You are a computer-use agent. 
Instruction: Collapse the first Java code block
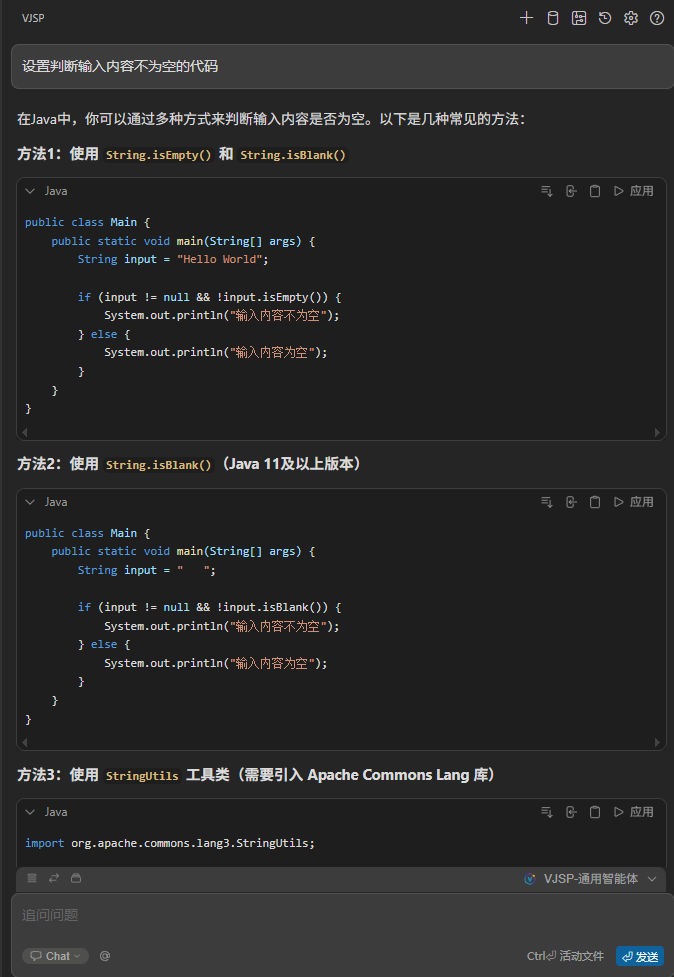coord(30,191)
